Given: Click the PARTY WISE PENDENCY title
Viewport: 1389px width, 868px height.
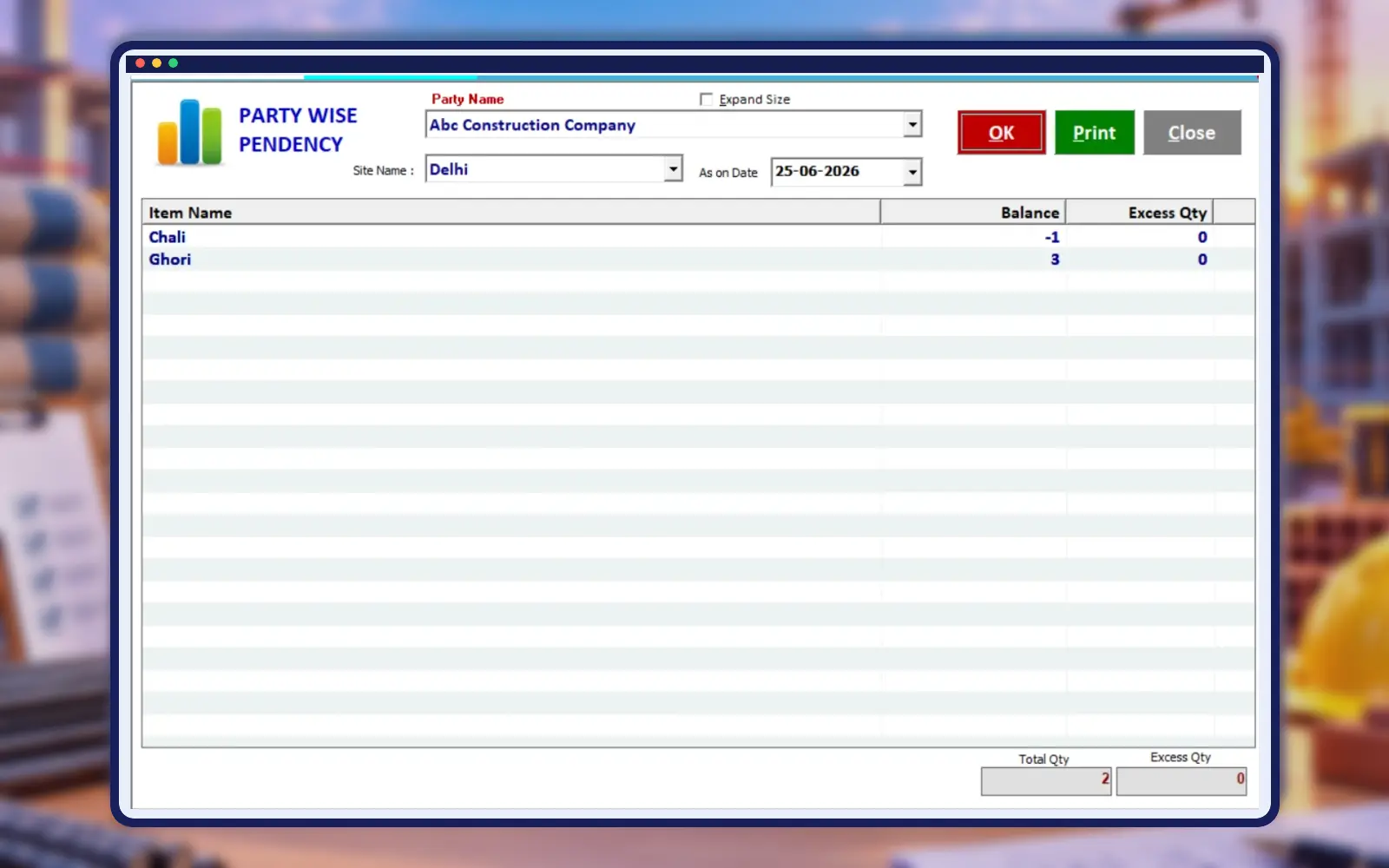Looking at the screenshot, I should point(298,130).
